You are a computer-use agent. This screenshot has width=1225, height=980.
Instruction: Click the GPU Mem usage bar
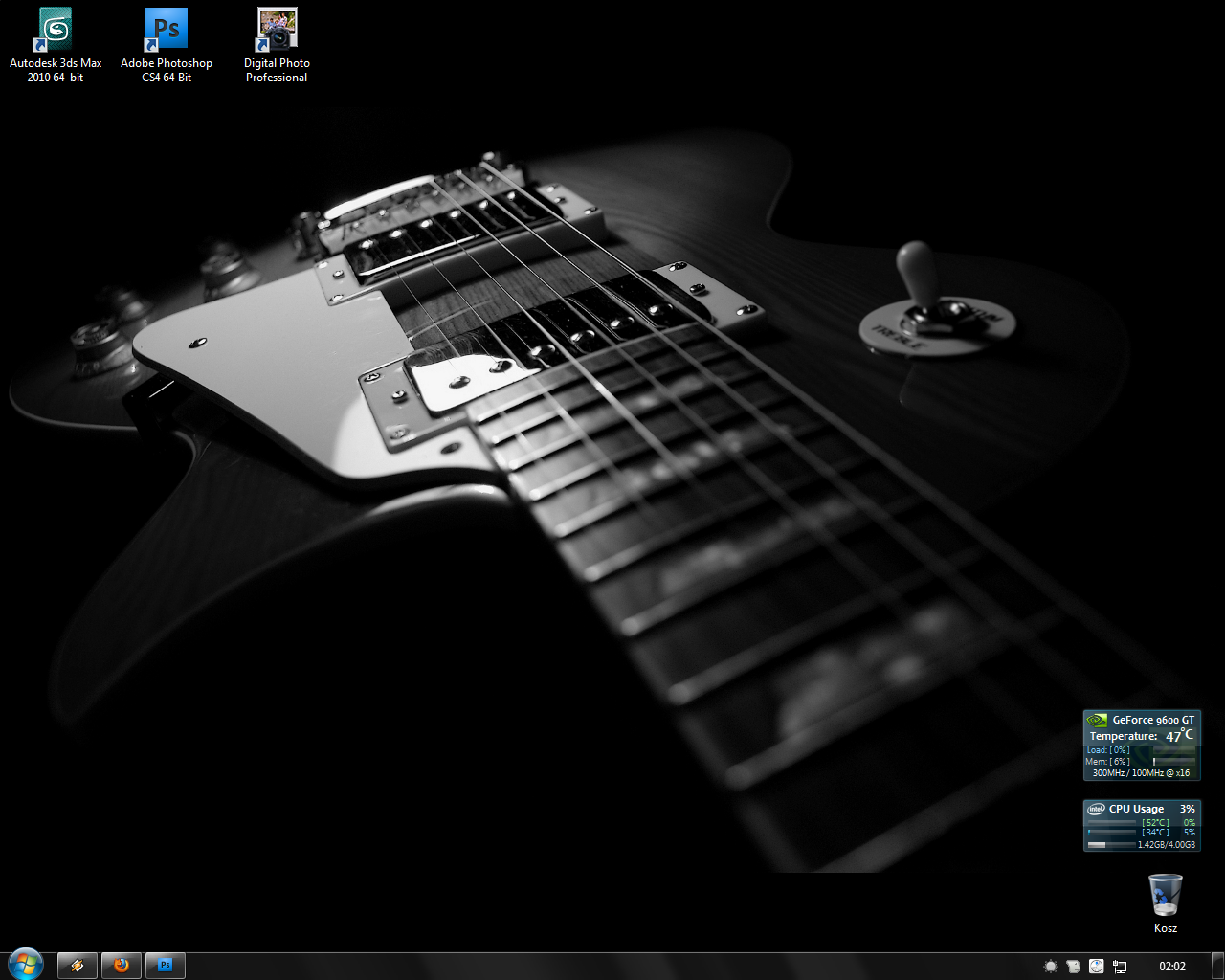click(x=1172, y=762)
